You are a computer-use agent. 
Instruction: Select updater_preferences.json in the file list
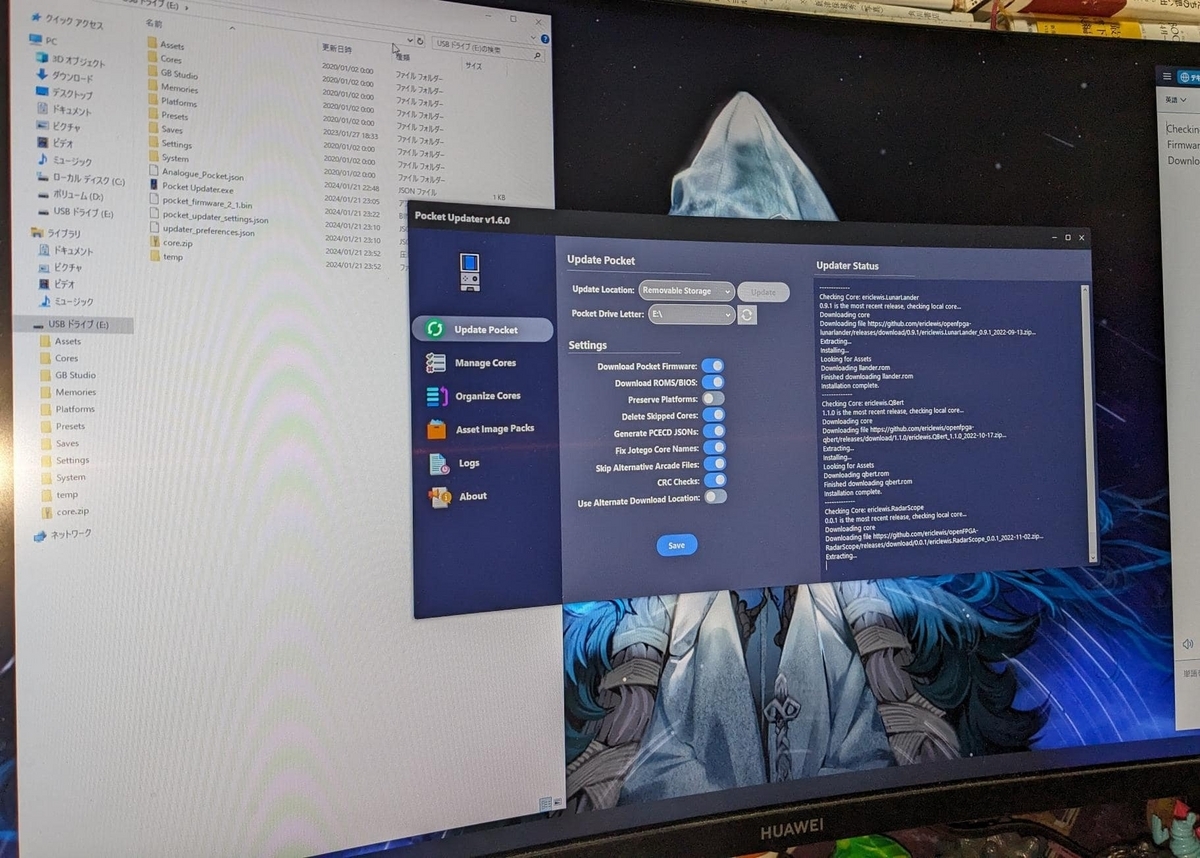(x=201, y=231)
